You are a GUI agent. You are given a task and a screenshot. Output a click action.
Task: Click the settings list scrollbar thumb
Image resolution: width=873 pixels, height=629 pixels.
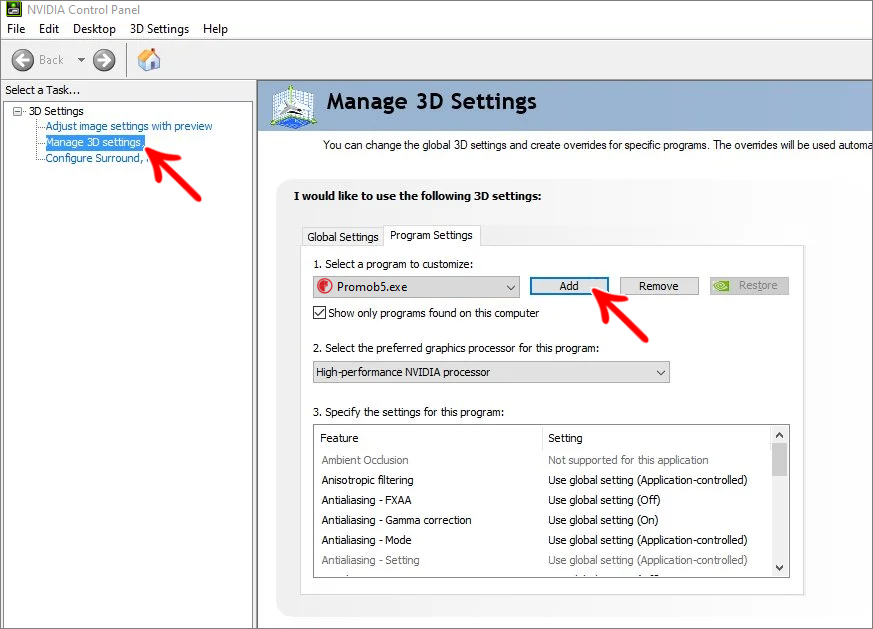779,460
